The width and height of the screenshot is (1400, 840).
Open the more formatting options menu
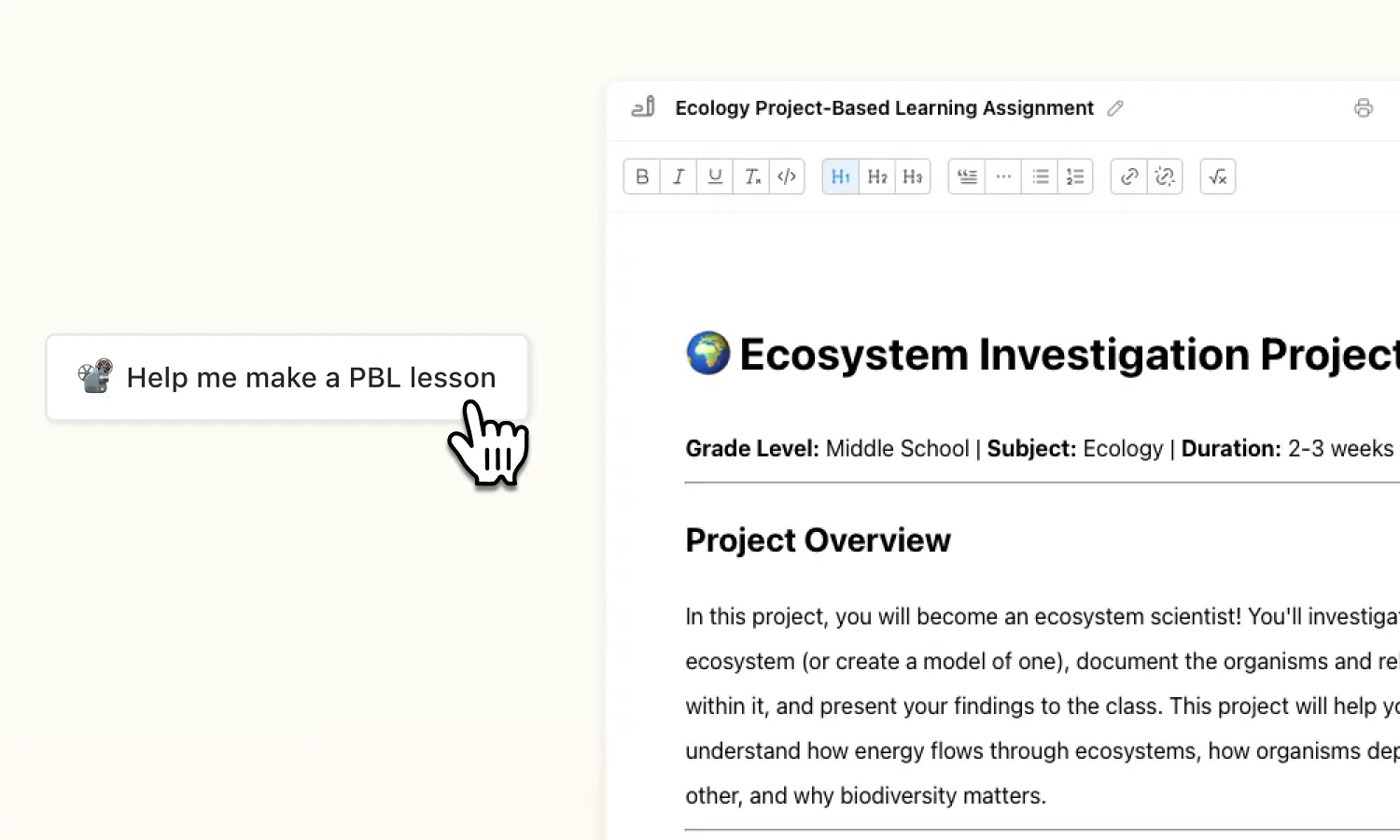pos(1002,176)
